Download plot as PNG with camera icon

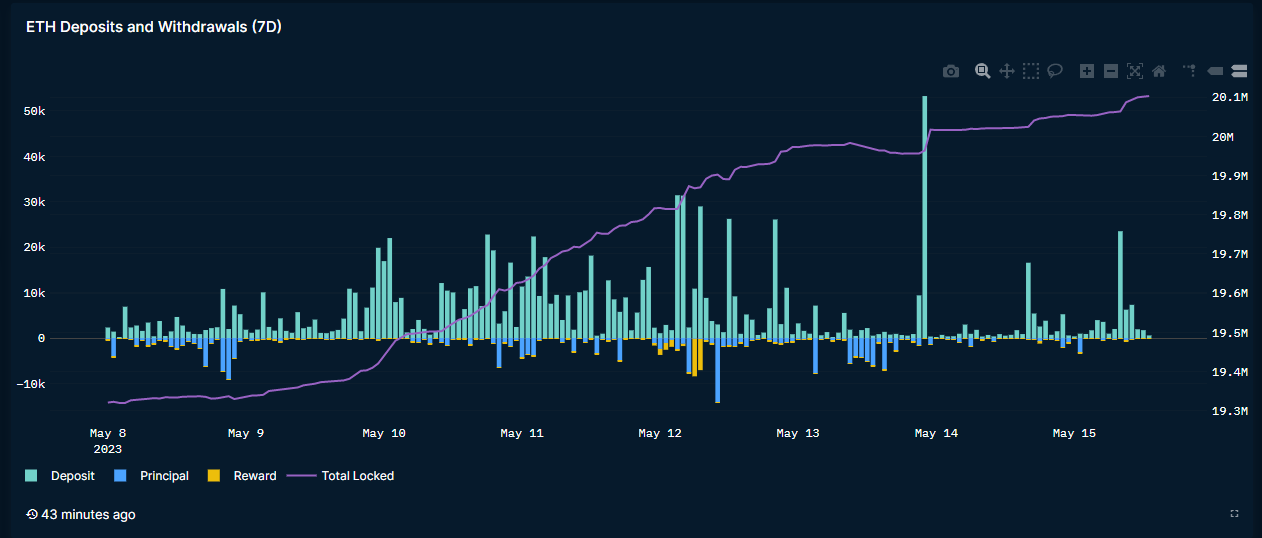pos(951,71)
